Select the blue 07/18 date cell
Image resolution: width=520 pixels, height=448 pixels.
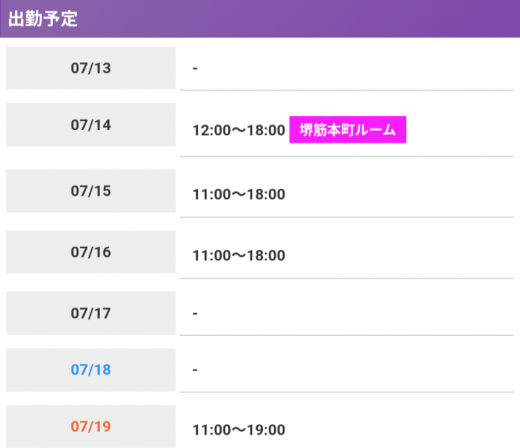click(91, 370)
